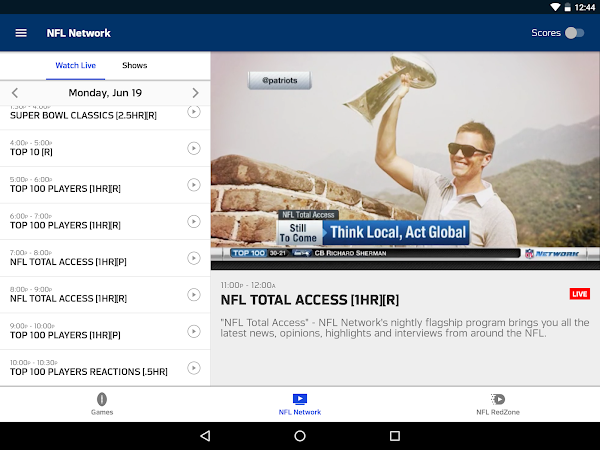Play Top 100 Players Reactions [.5HR]
This screenshot has height=450, width=600.
pos(194,368)
